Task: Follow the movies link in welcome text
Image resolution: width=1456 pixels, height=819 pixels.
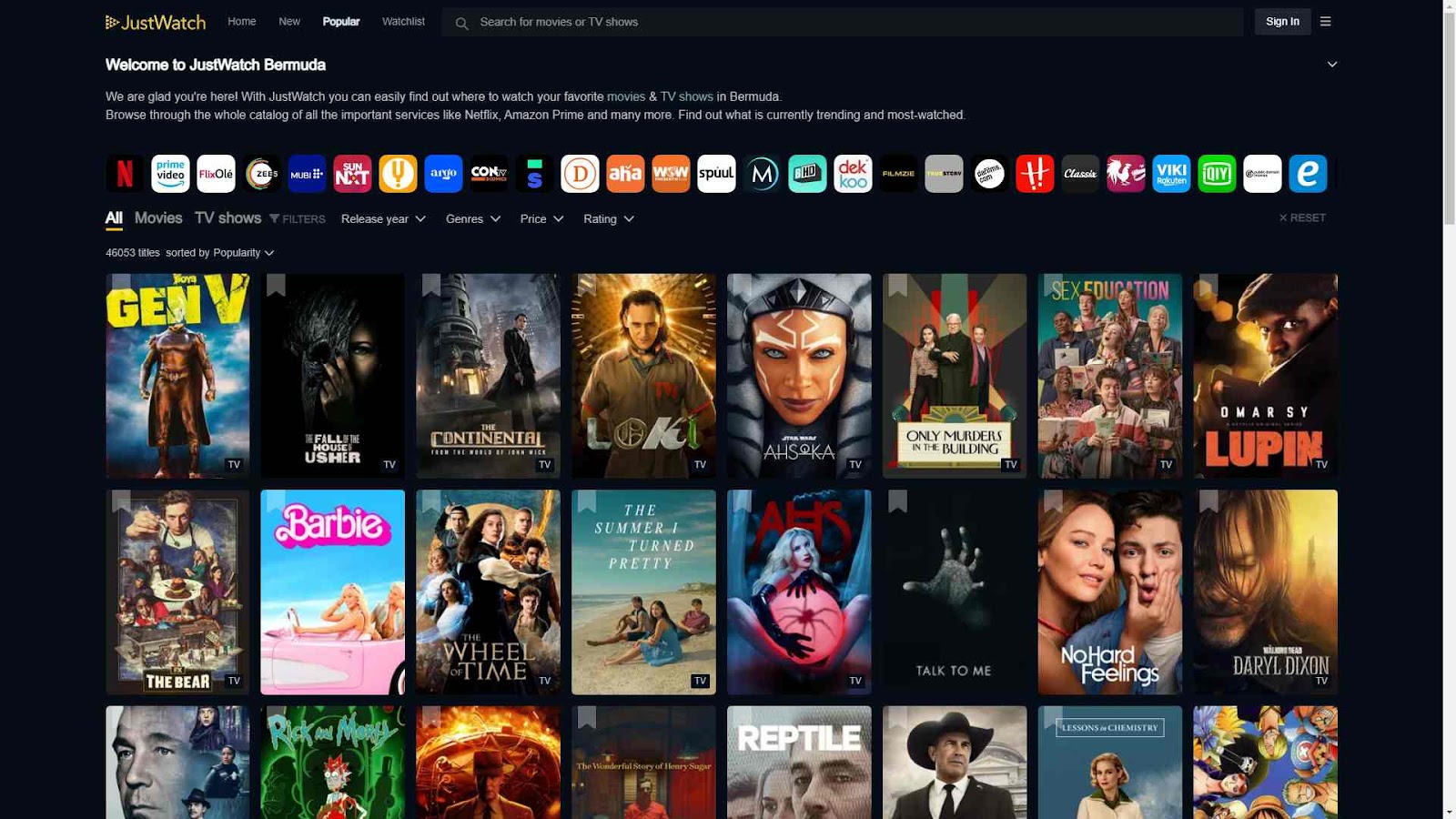Action: [x=626, y=96]
